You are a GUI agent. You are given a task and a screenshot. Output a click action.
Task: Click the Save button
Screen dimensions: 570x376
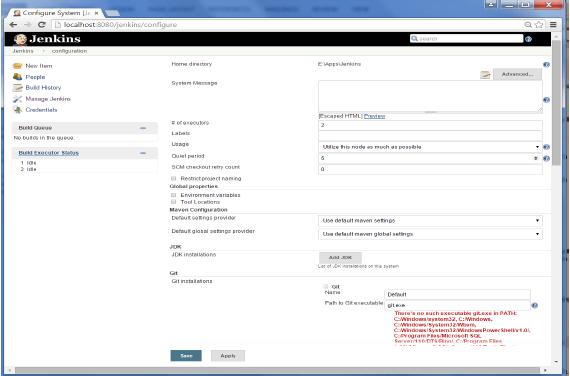tap(186, 356)
